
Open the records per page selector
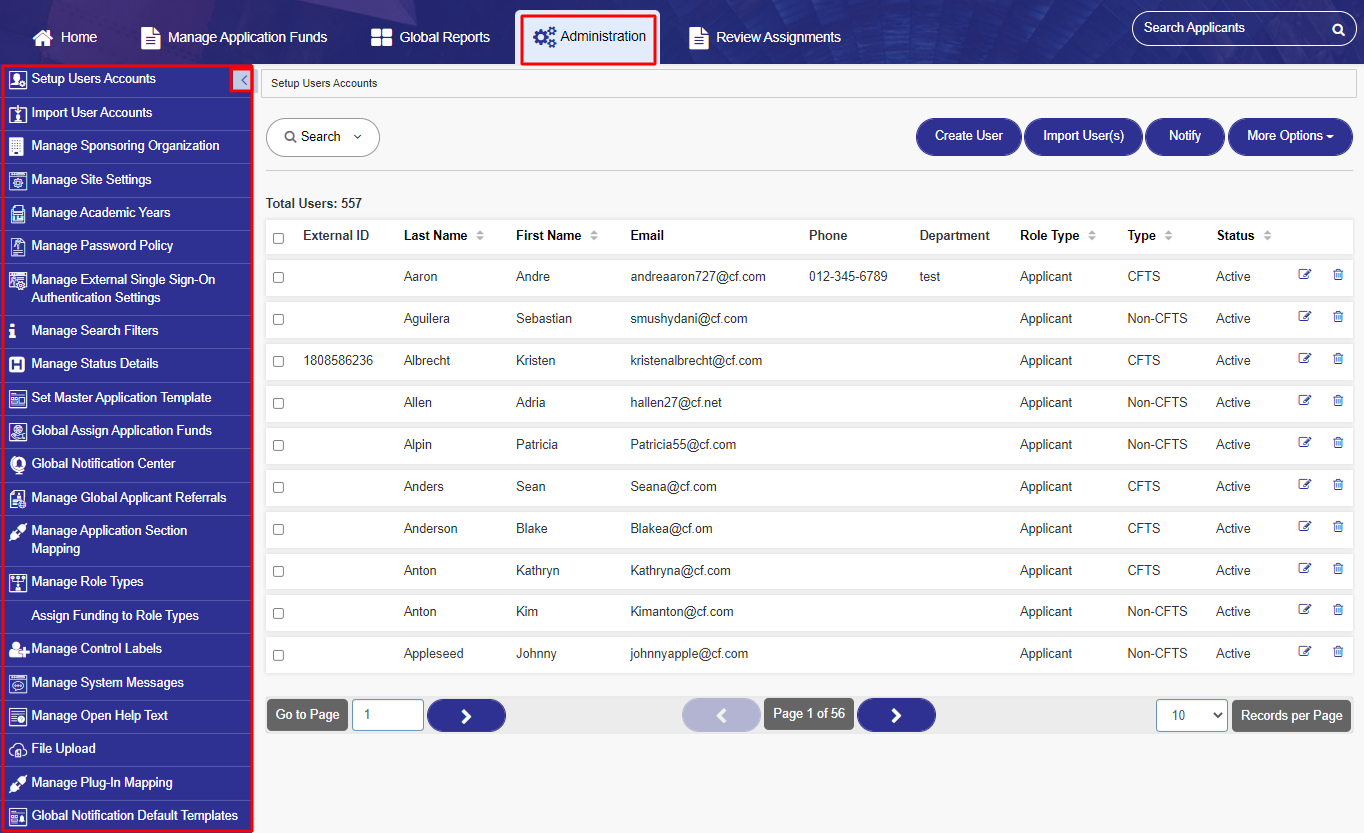[x=1192, y=715]
